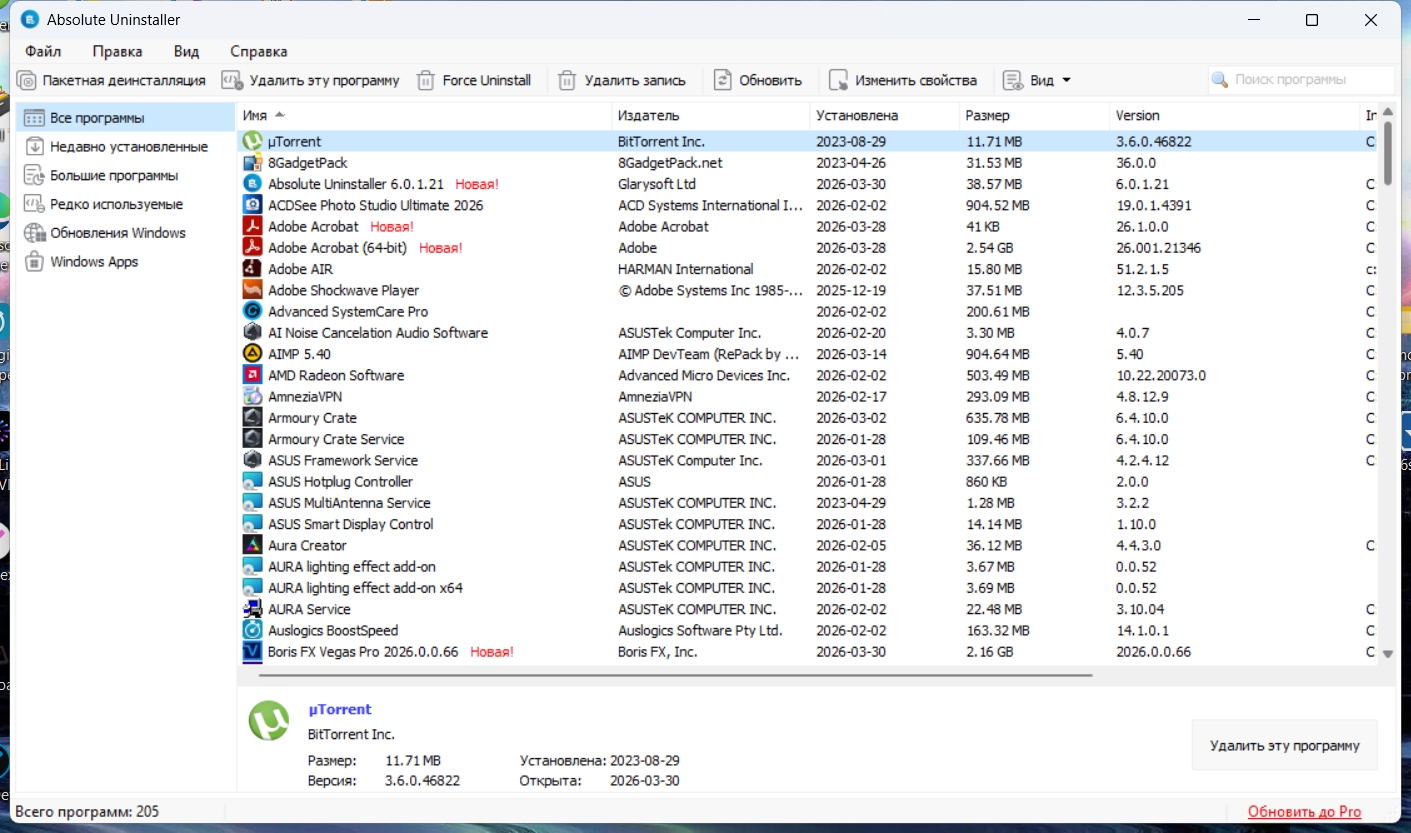Click the 635.78 MB size cell
The width and height of the screenshot is (1411, 833).
coord(997,418)
